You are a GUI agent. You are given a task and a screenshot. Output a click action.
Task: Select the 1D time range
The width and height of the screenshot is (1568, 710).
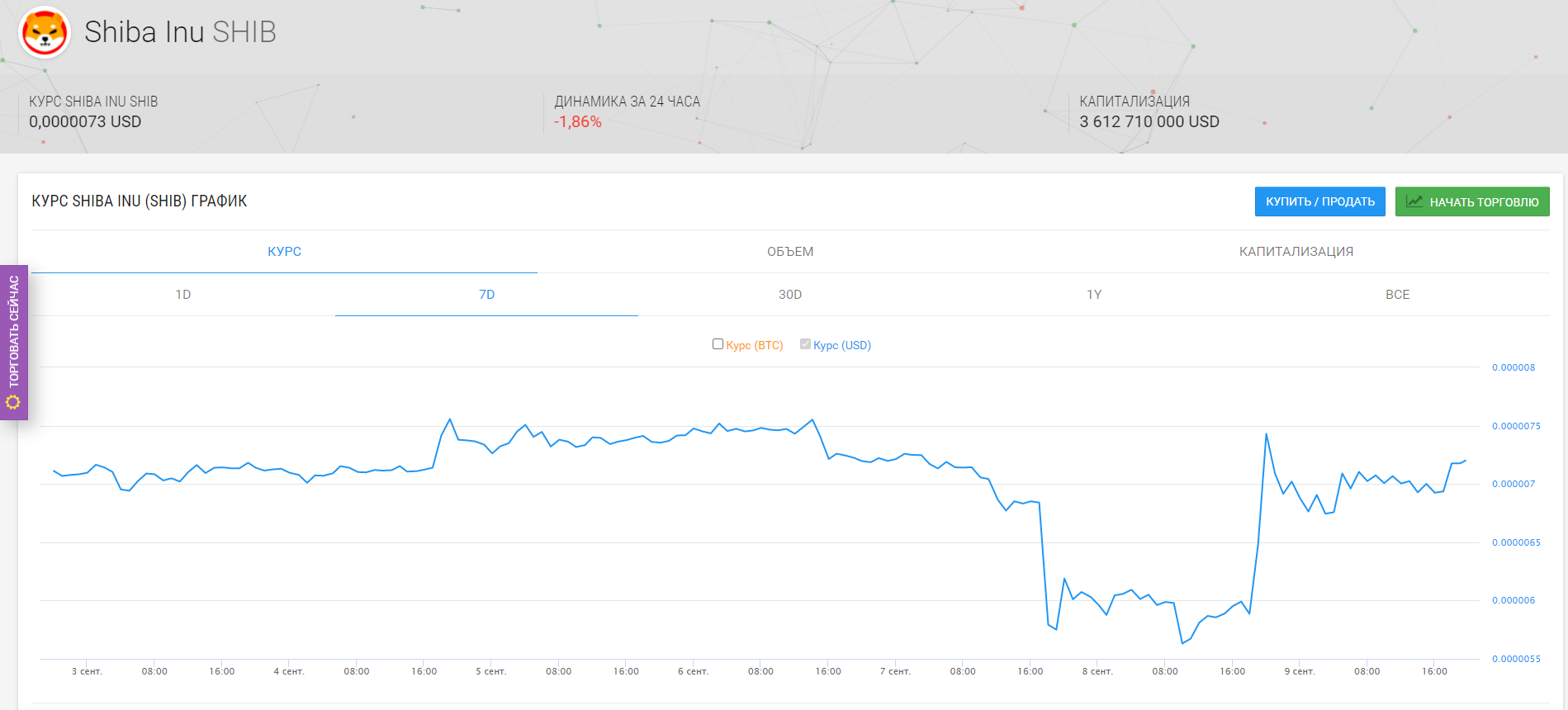[x=183, y=295]
